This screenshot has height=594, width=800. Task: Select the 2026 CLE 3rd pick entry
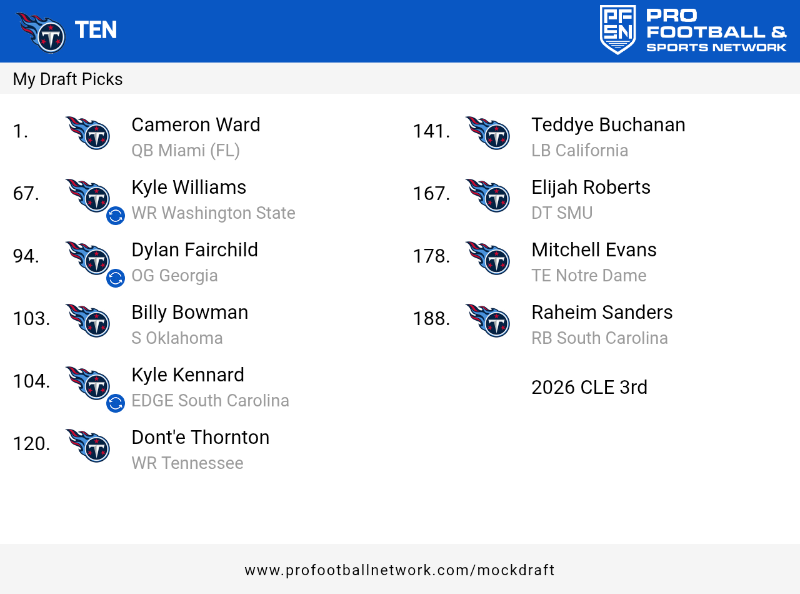(x=589, y=387)
